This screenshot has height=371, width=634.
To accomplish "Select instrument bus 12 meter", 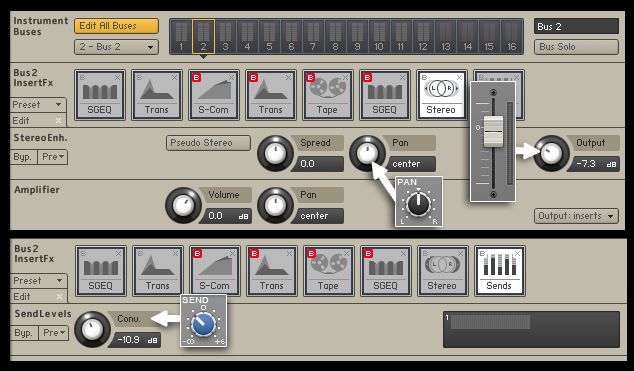I will pos(423,36).
